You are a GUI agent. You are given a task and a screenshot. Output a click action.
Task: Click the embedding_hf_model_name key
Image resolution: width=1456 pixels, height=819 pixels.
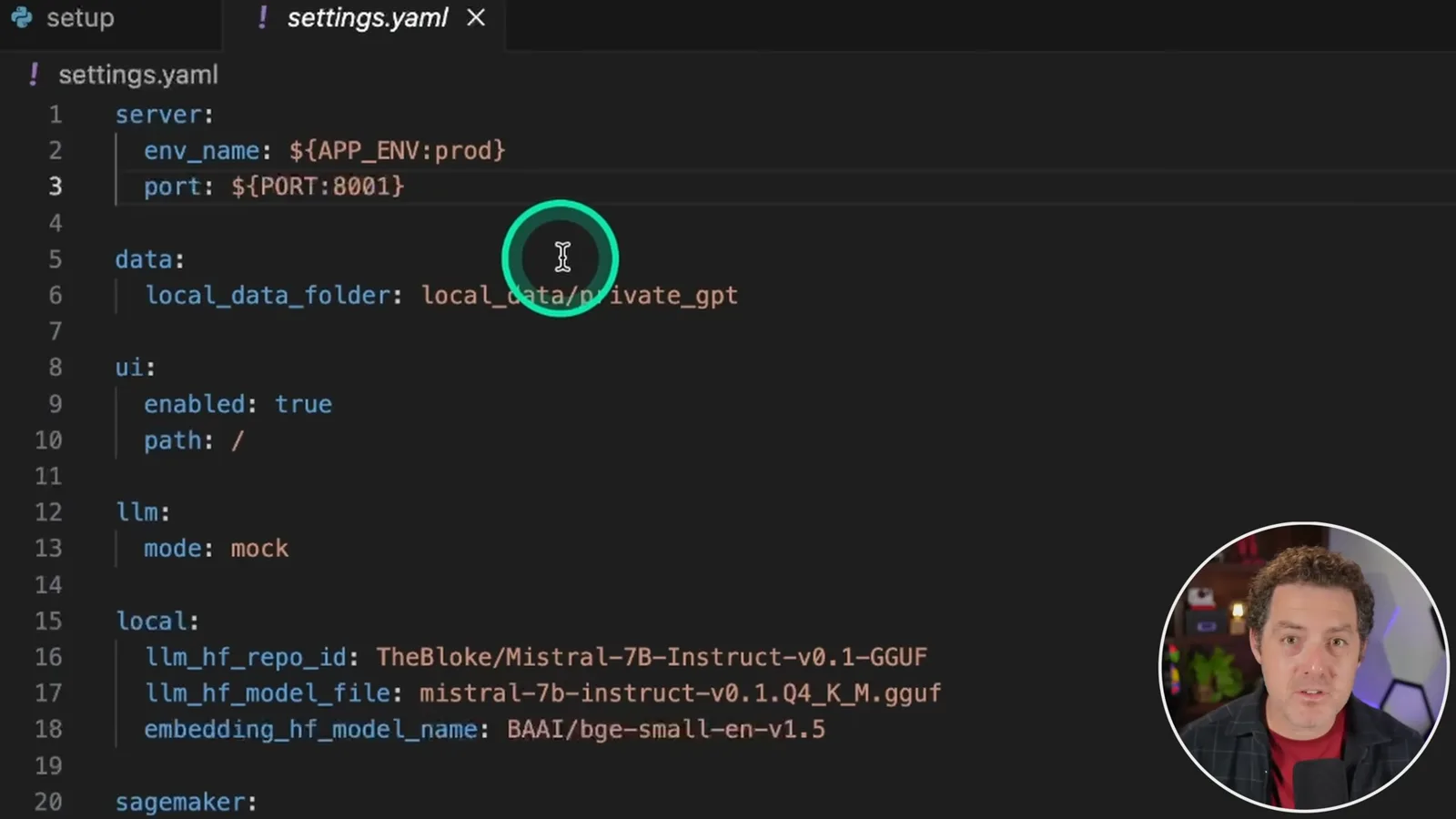point(310,730)
